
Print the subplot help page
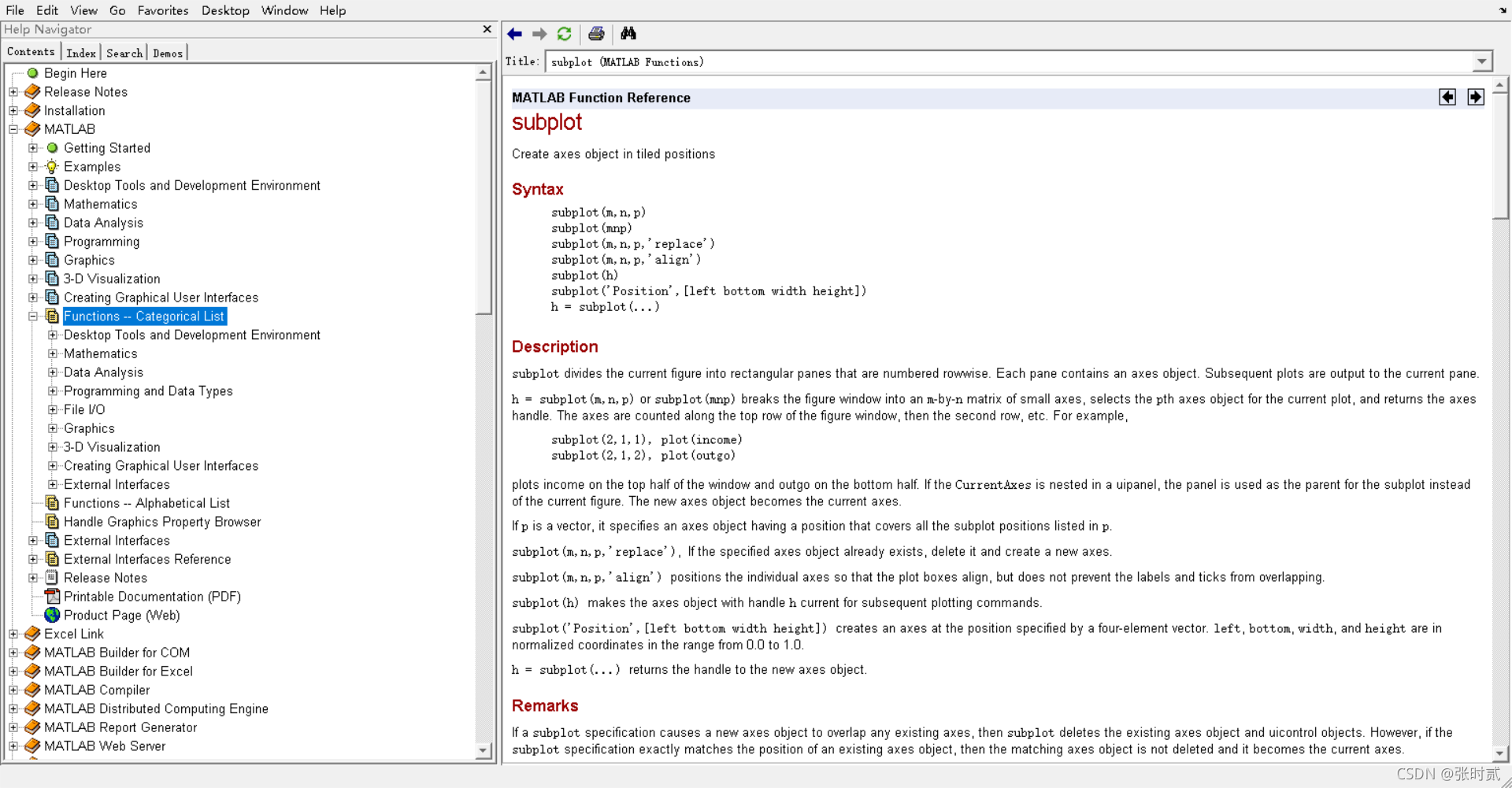(x=596, y=34)
